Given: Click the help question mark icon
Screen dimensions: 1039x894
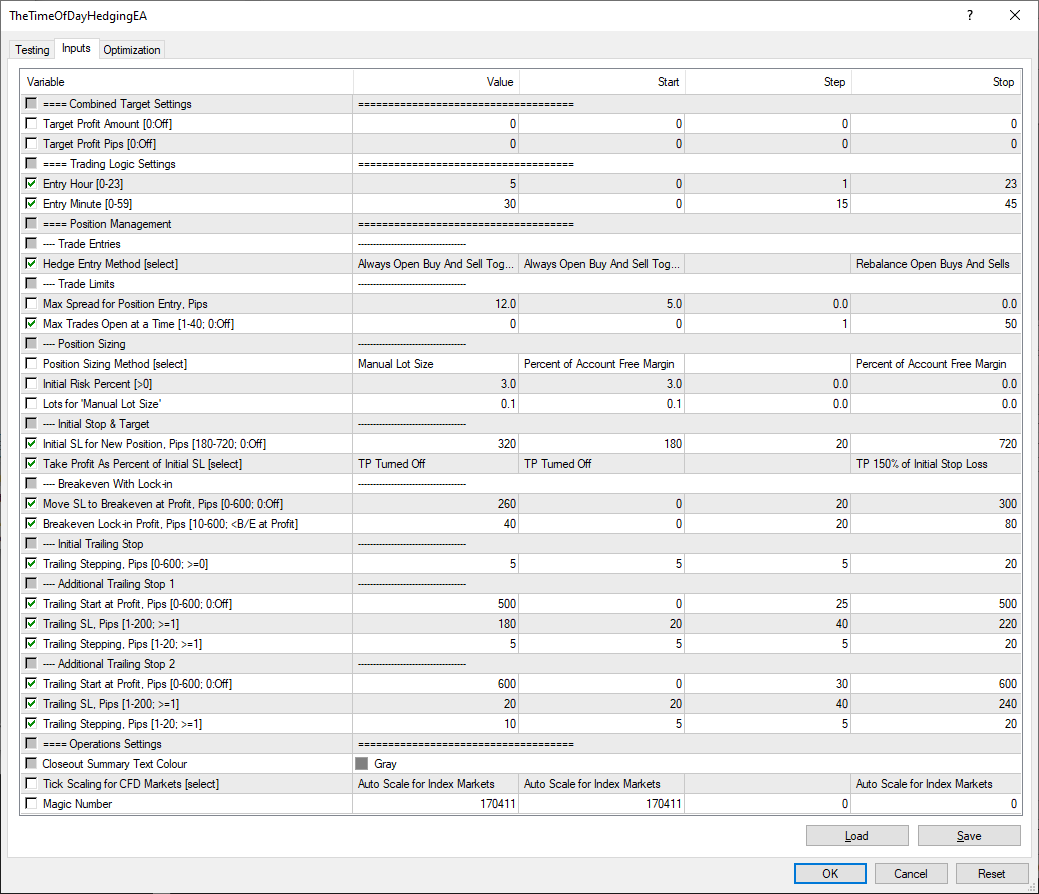Looking at the screenshot, I should pos(969,16).
